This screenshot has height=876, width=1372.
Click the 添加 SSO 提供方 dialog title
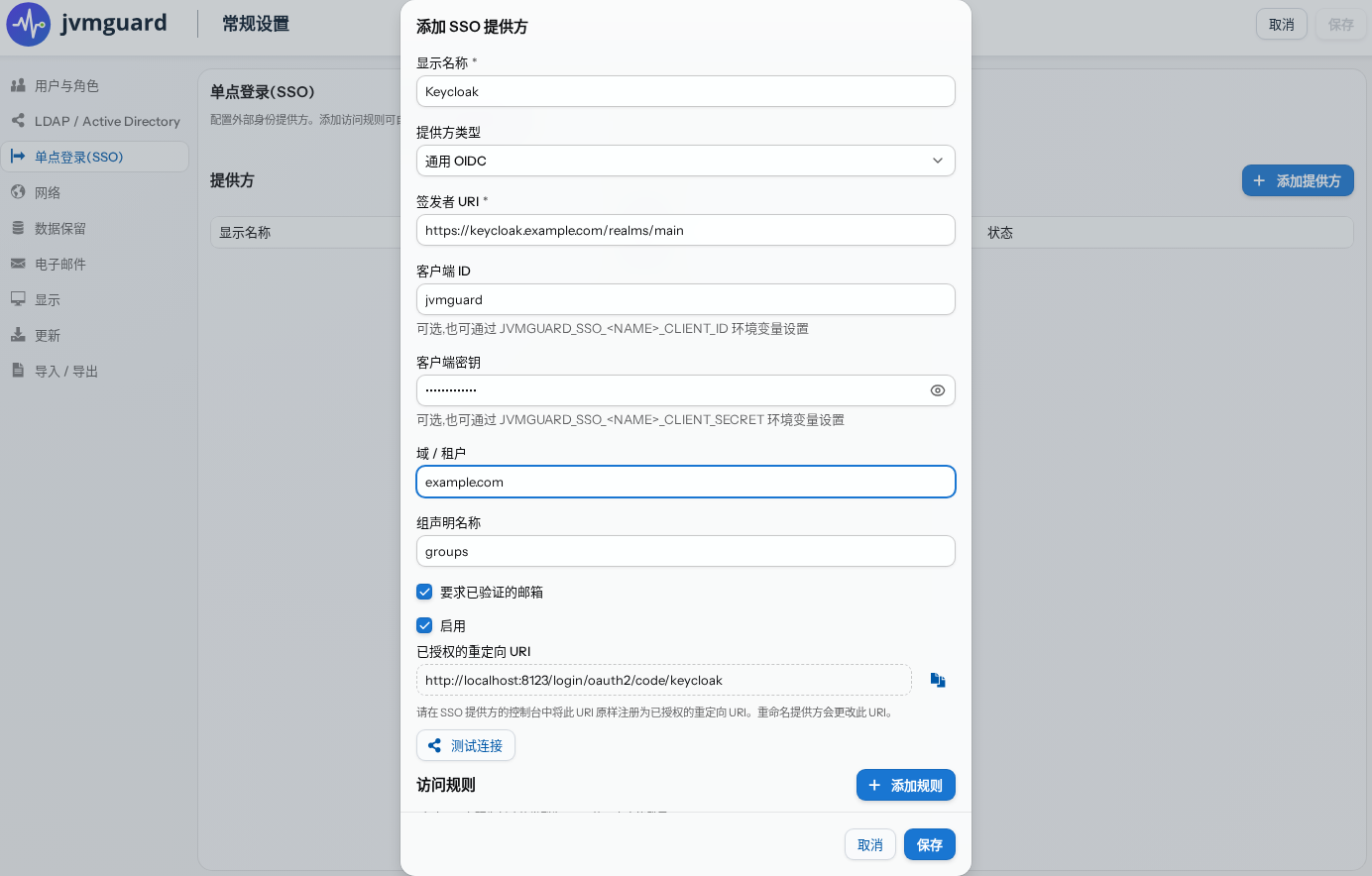point(472,27)
